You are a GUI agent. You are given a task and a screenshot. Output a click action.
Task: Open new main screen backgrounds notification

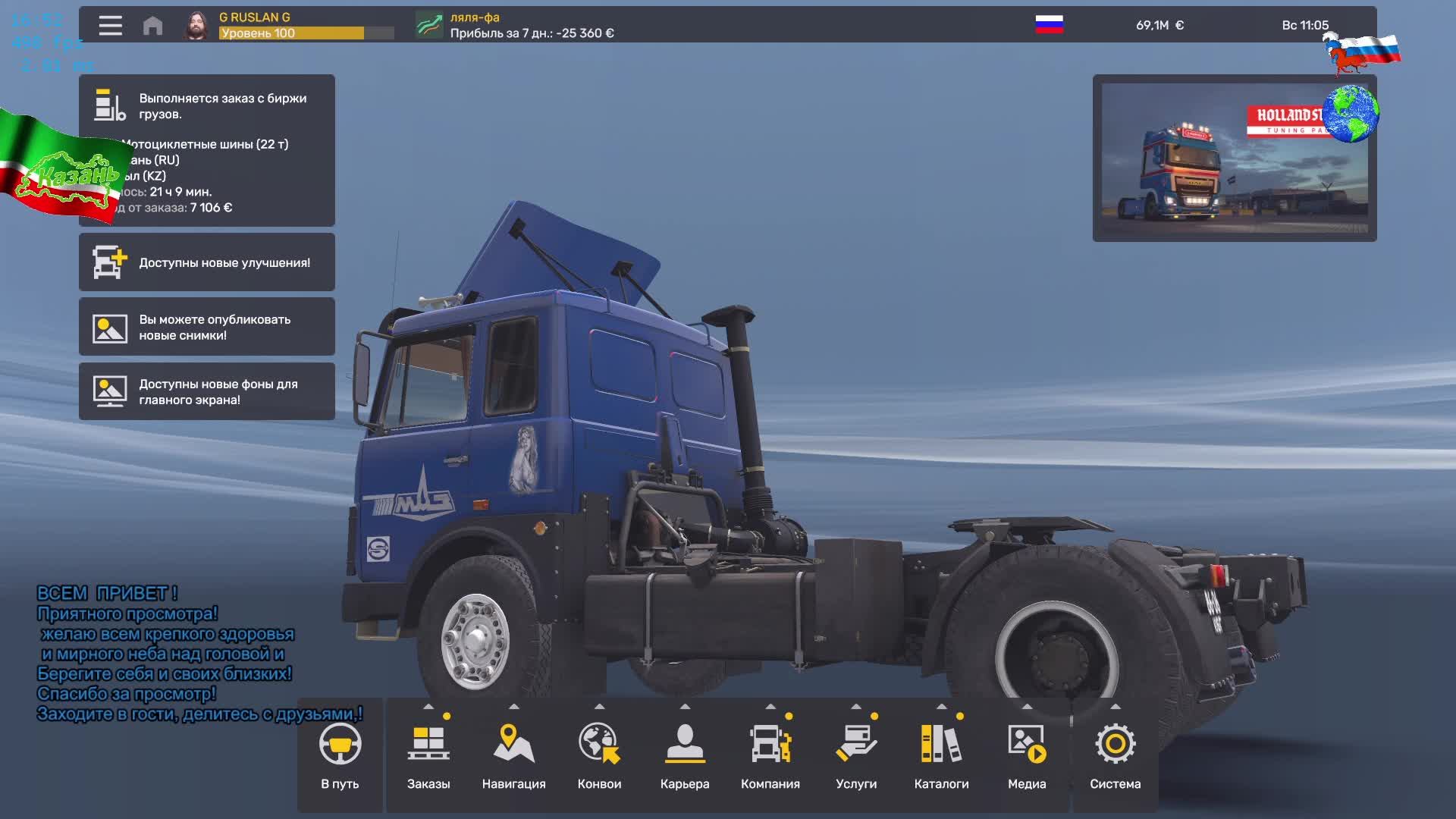click(207, 391)
